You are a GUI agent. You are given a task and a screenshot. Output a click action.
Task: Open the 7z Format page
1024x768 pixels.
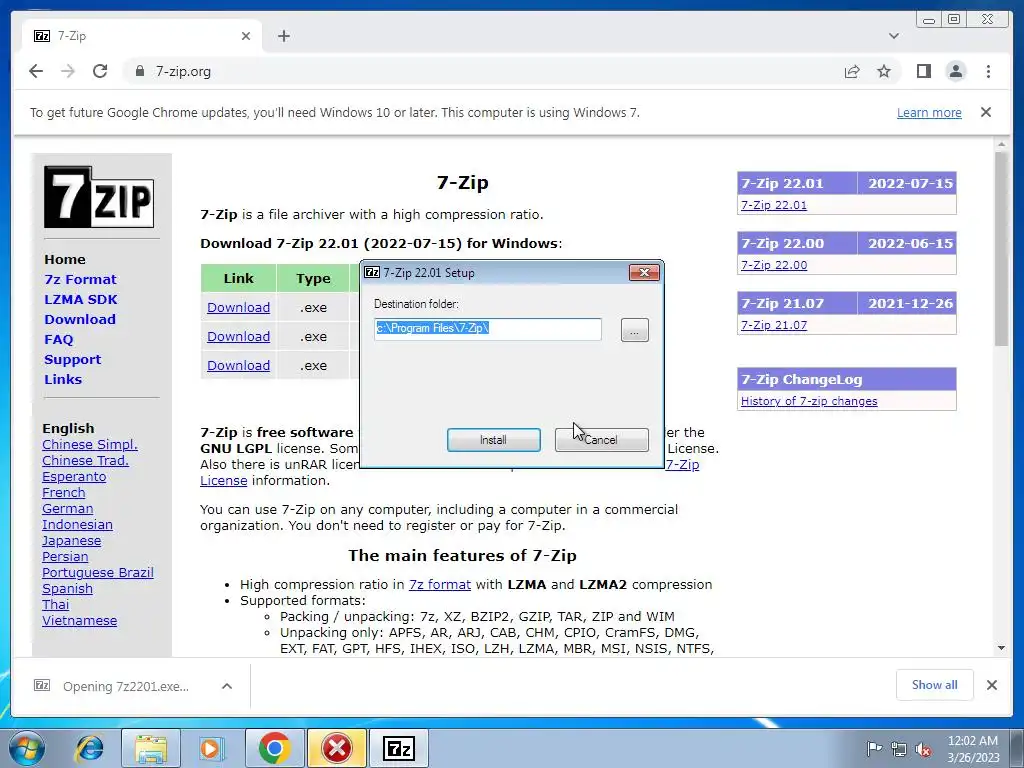coord(80,279)
